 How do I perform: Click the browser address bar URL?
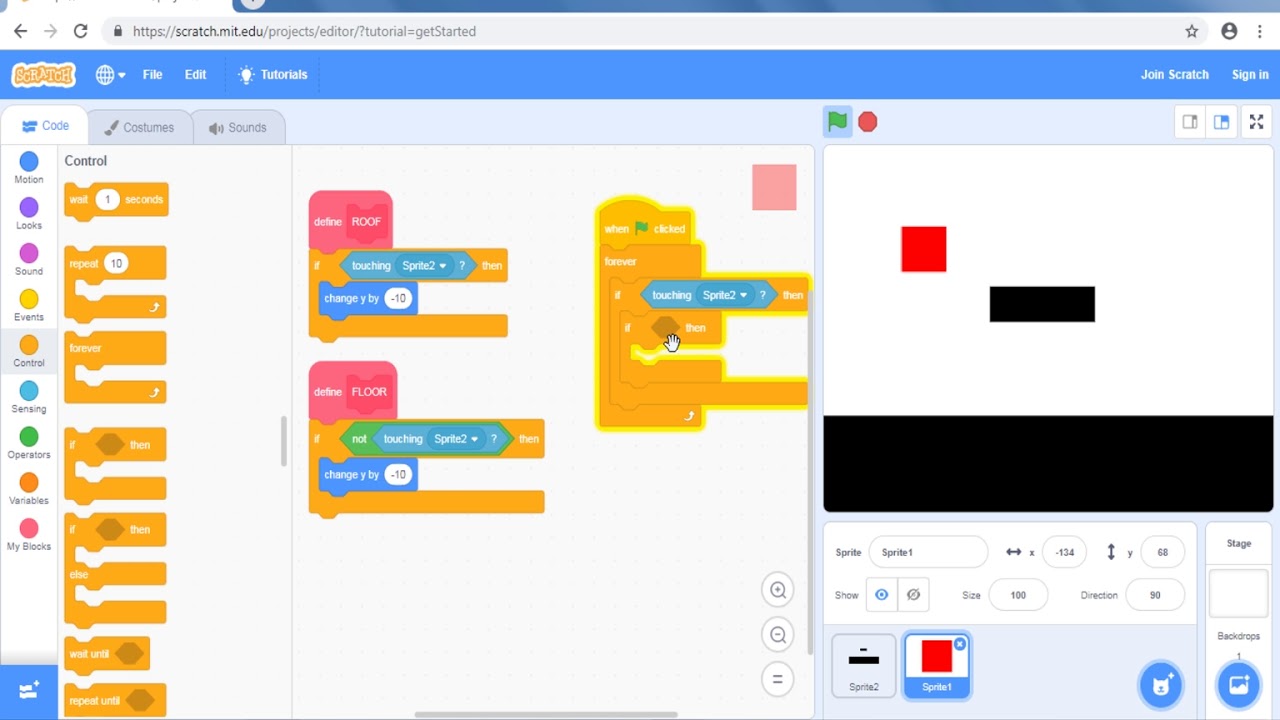point(304,31)
